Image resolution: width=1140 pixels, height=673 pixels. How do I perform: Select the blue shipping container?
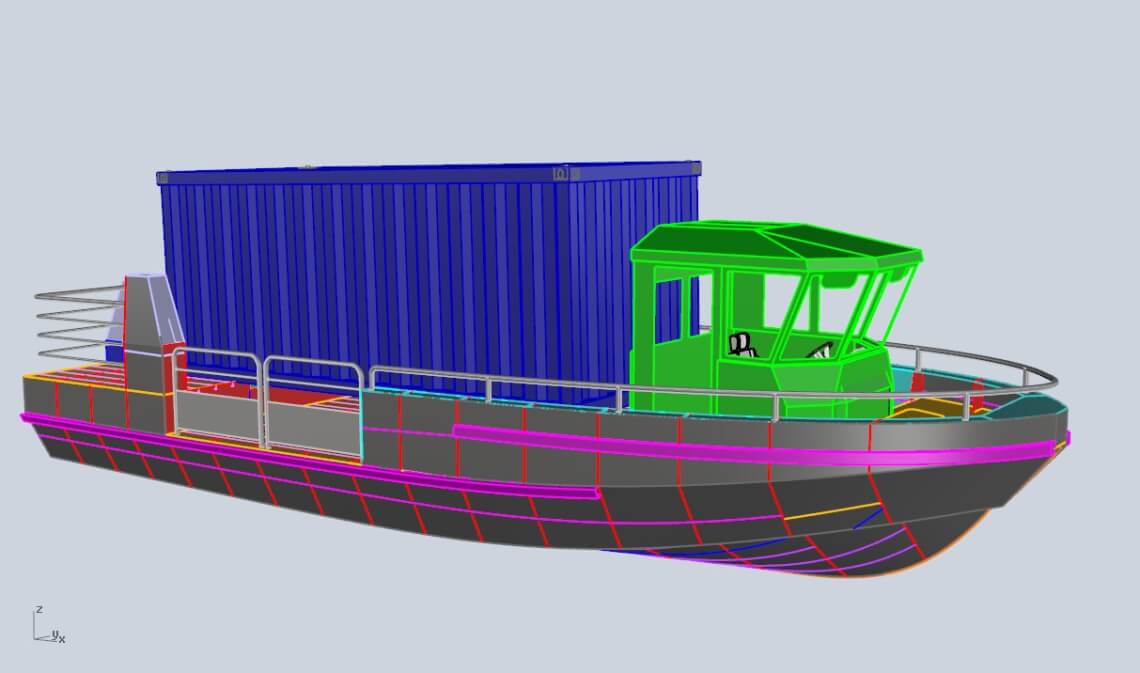(400, 270)
